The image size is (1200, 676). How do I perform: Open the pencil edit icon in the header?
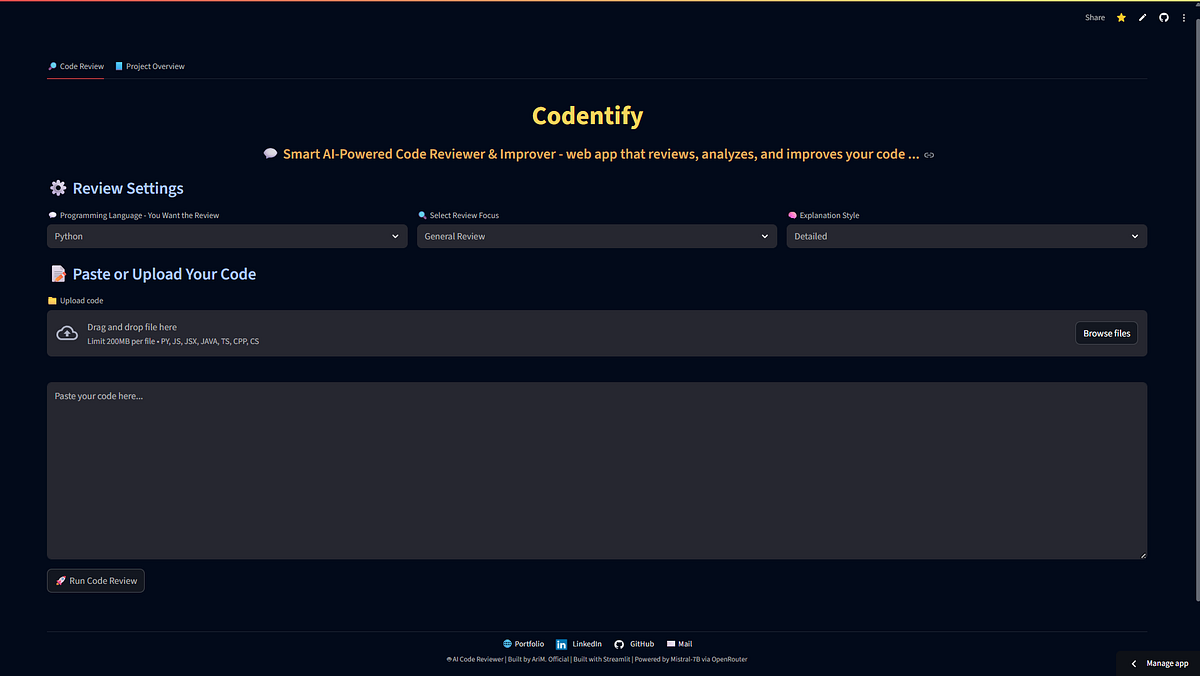pos(1142,17)
